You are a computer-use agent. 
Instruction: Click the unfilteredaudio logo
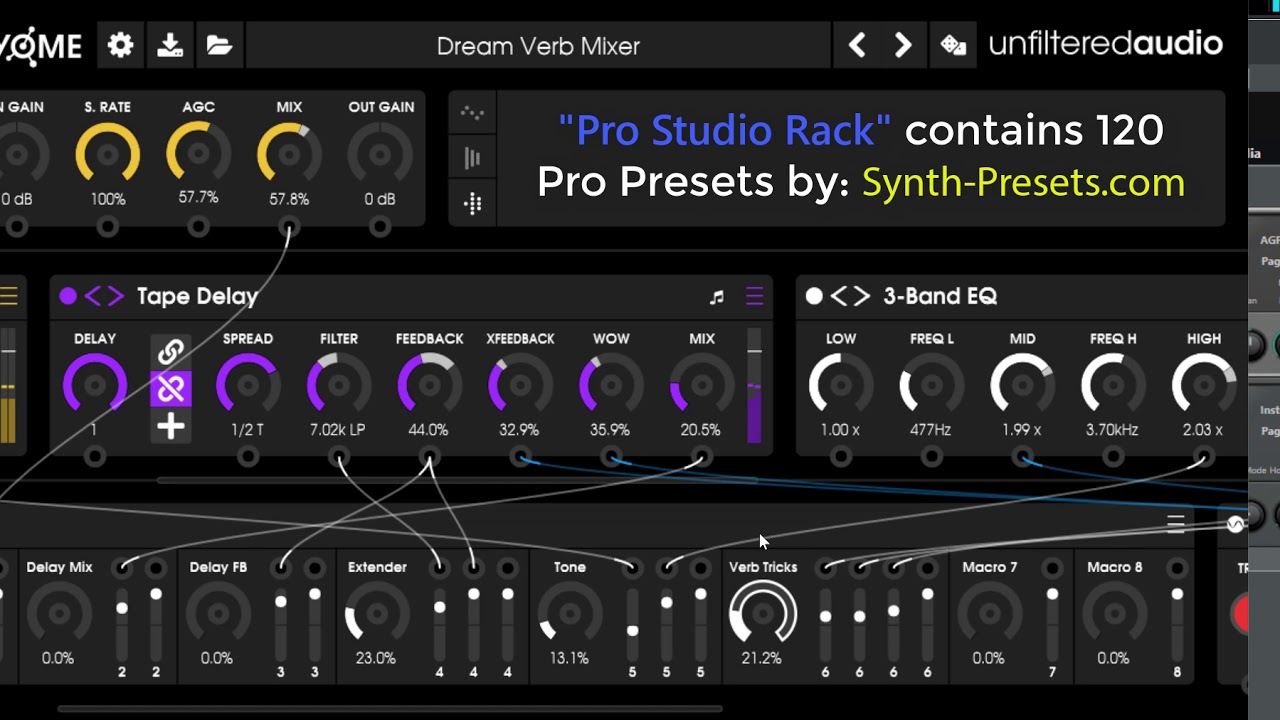coord(1105,44)
